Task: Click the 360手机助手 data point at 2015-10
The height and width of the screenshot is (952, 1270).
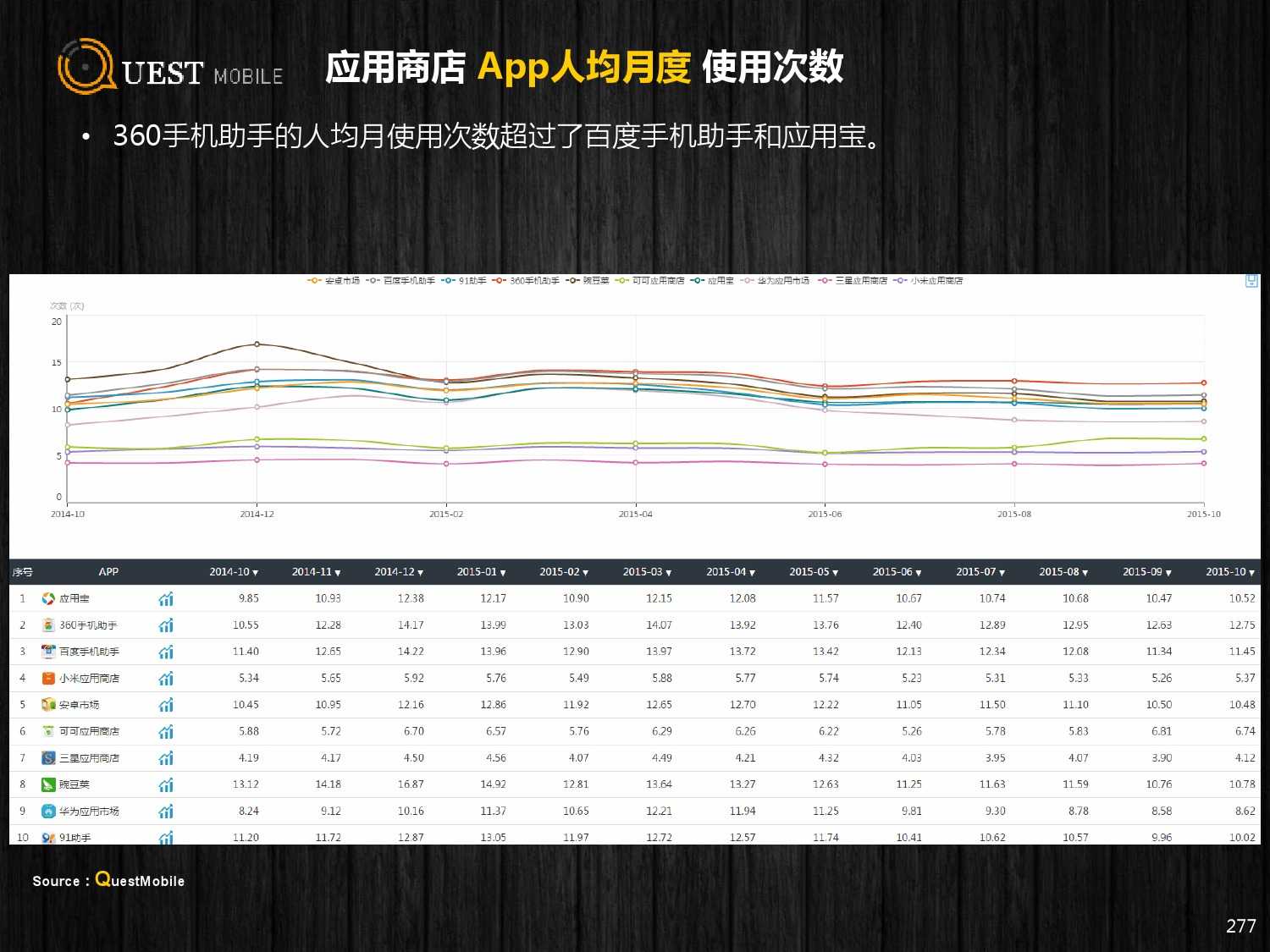Action: [x=1203, y=383]
